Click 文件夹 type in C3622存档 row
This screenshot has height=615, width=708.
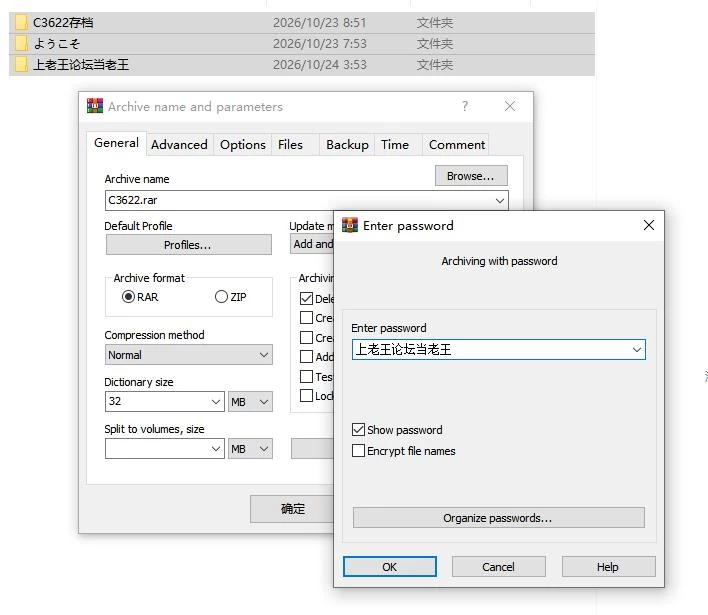434,23
